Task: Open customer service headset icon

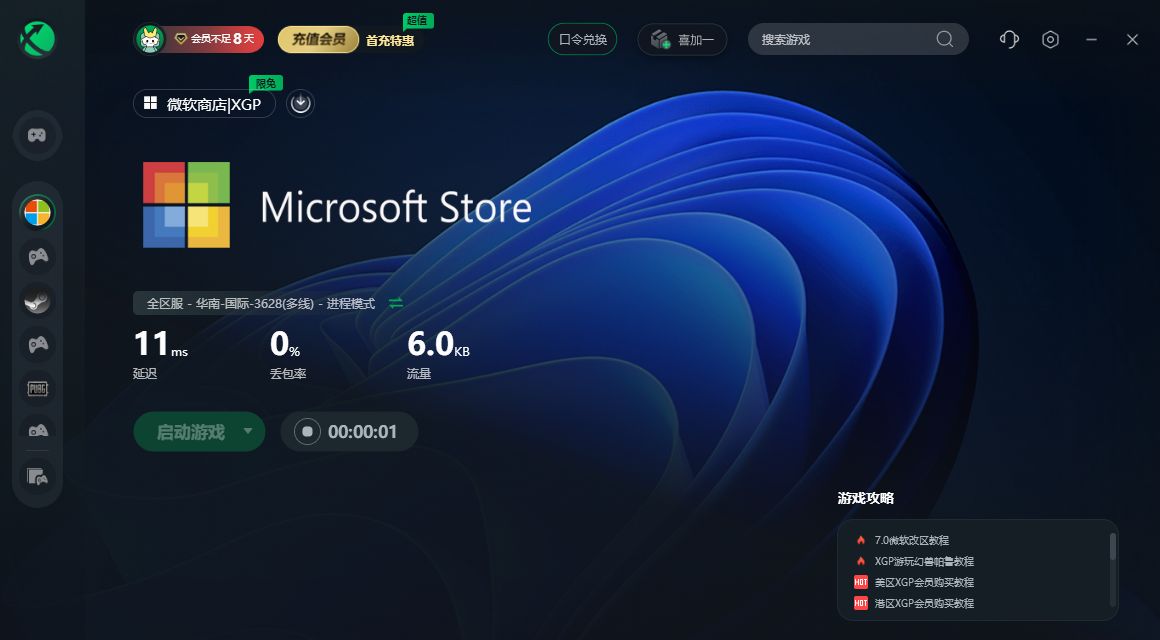Action: 1009,39
